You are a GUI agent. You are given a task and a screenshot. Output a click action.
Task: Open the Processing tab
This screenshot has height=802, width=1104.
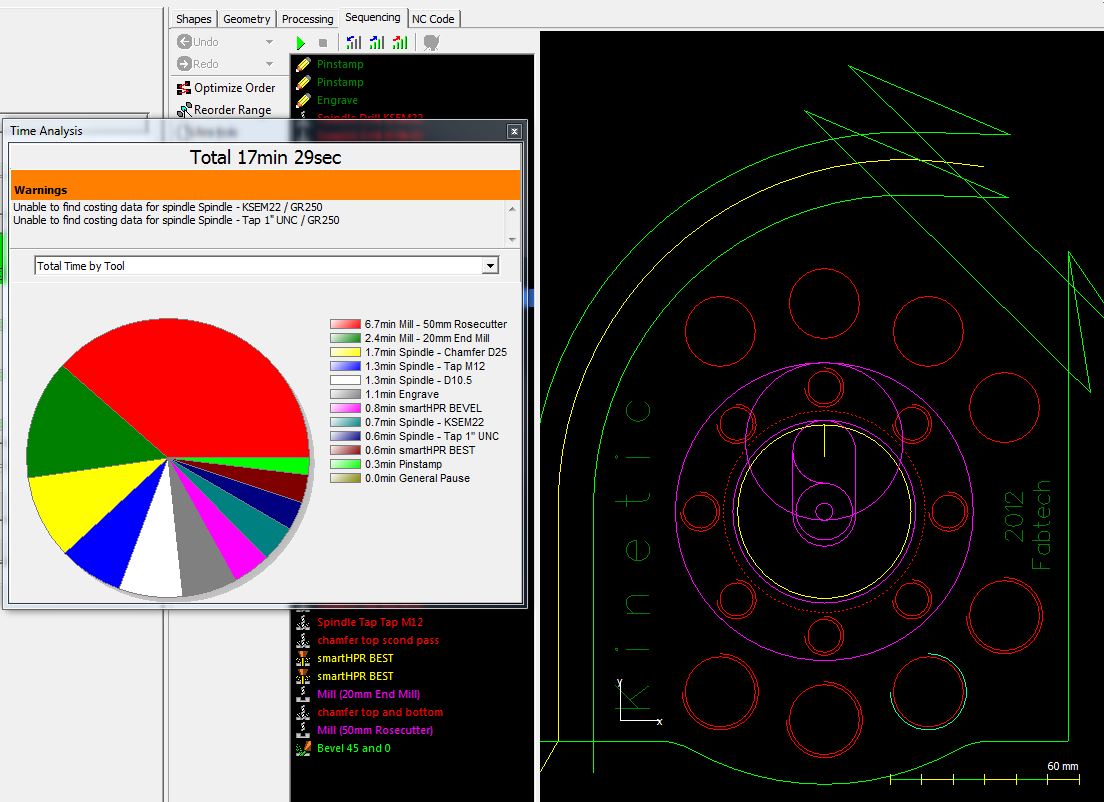coord(308,19)
